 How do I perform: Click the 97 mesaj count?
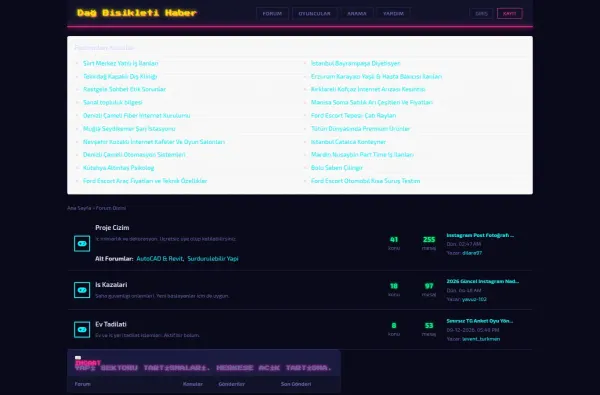click(429, 286)
